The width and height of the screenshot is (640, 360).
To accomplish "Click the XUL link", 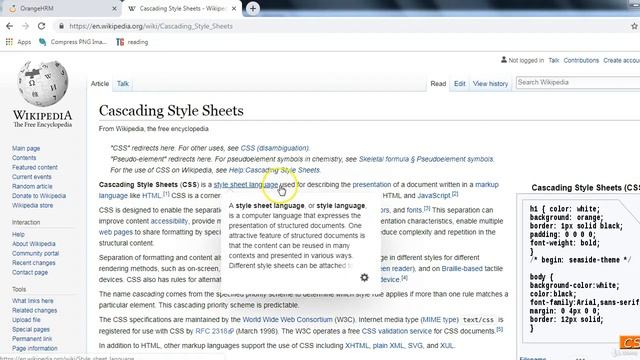I will coord(447,346).
